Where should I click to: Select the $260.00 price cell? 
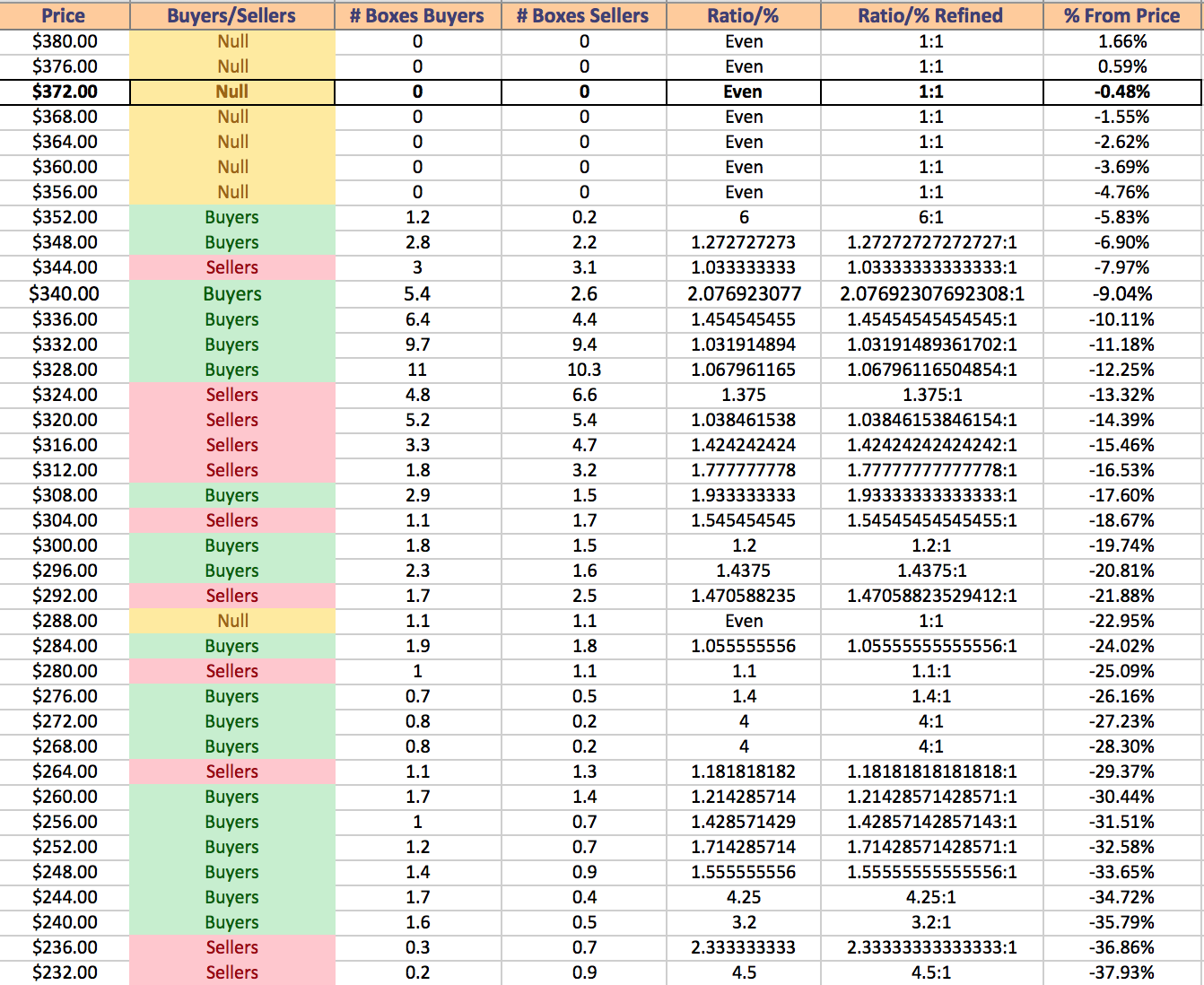point(65,797)
